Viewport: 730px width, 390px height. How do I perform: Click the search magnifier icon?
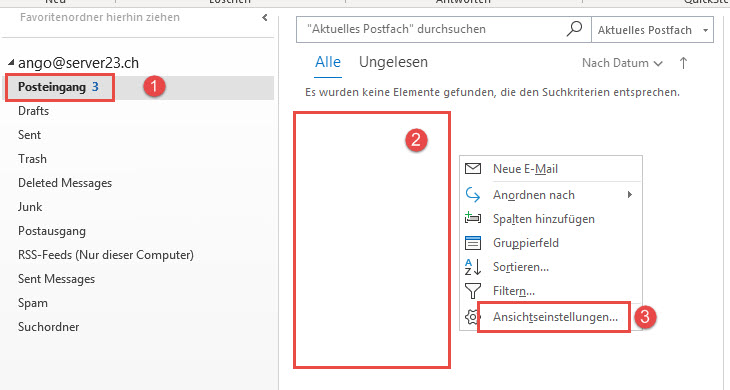[574, 29]
